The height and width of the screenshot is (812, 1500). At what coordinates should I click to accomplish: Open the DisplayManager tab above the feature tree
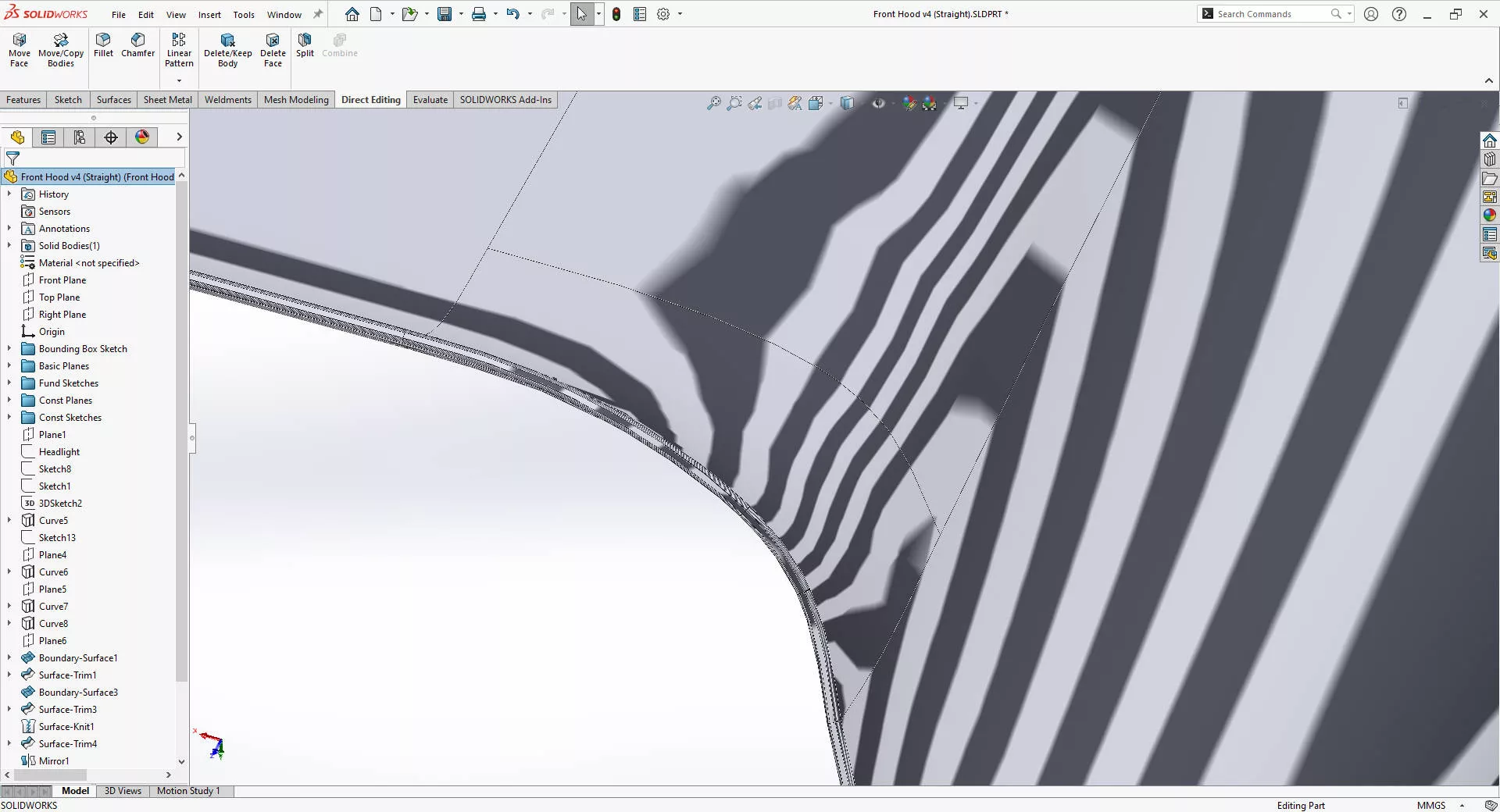pos(141,137)
